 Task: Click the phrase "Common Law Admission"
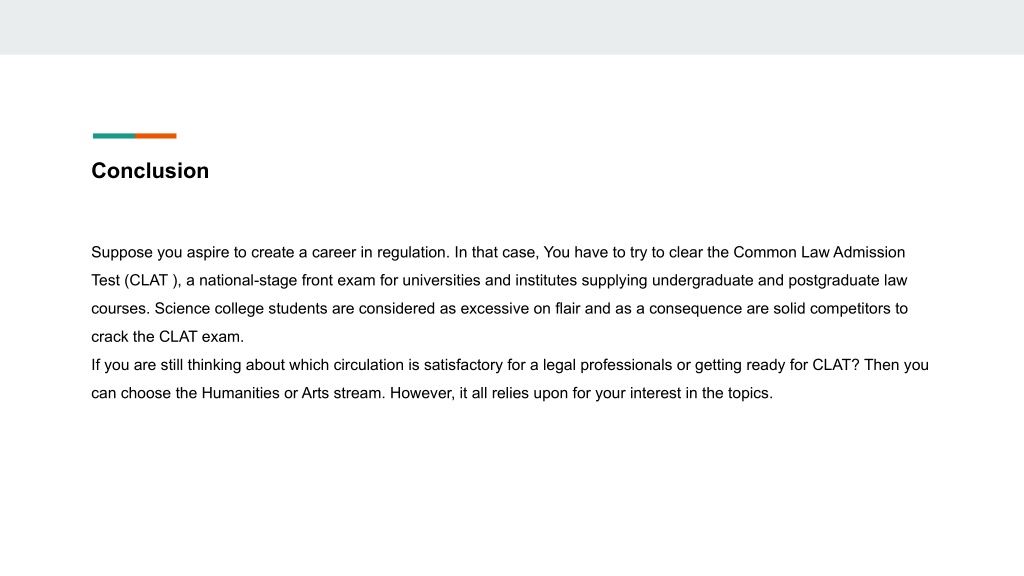point(819,252)
